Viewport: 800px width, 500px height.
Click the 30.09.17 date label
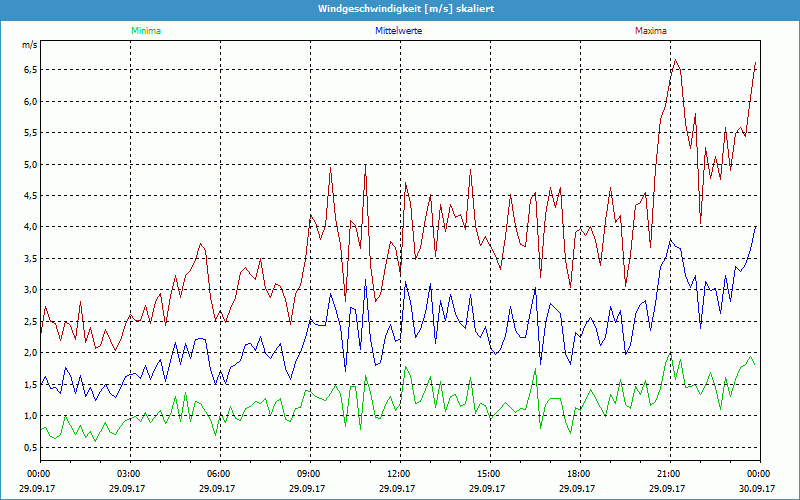click(x=757, y=488)
